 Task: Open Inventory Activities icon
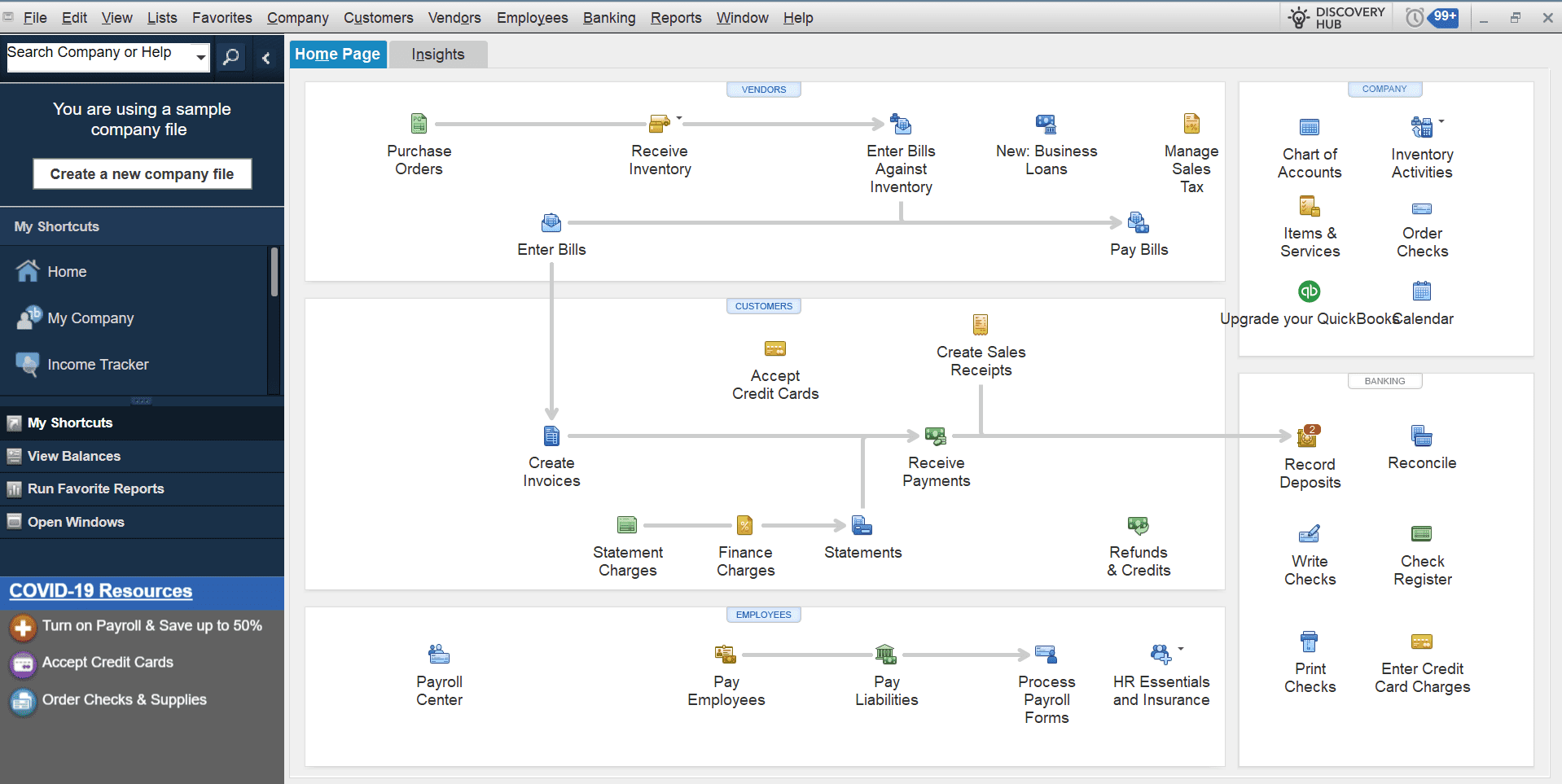click(x=1422, y=127)
